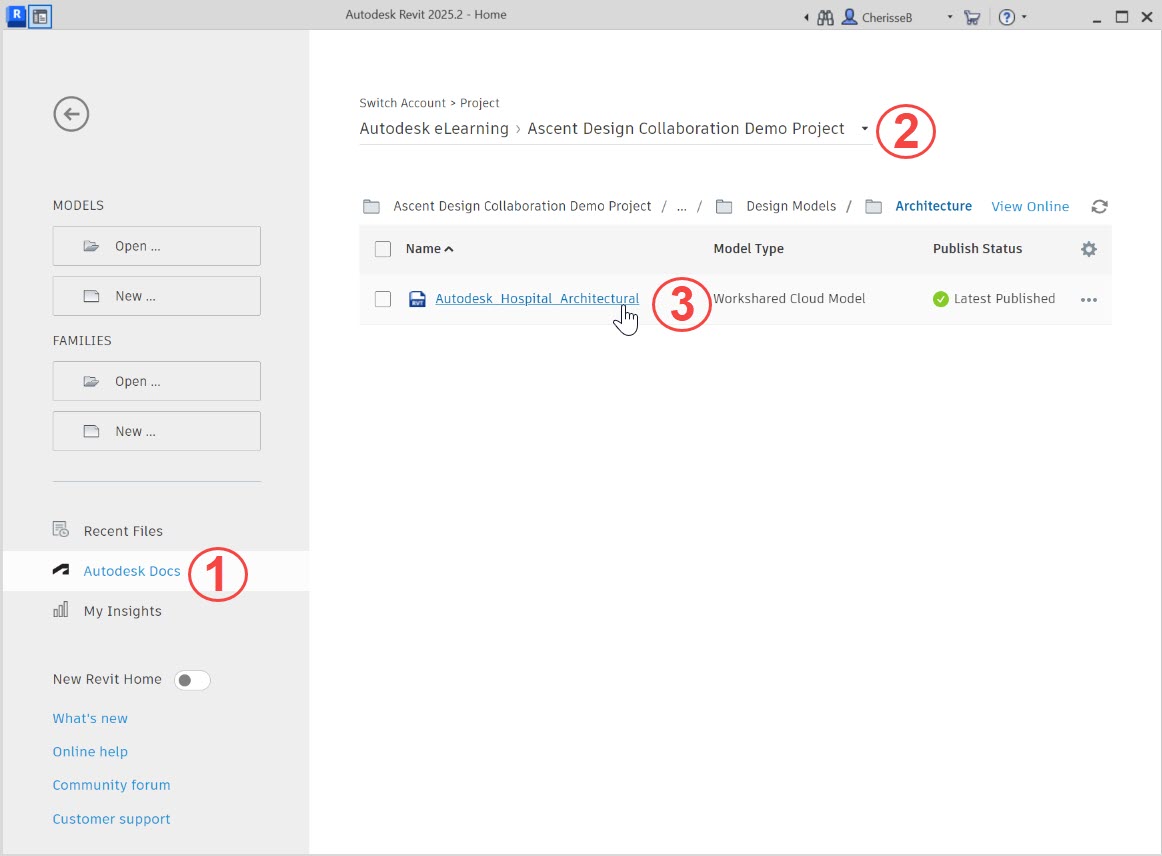The image size is (1162, 856).
Task: Toggle the select-all checkbox in table header
Action: pos(382,249)
